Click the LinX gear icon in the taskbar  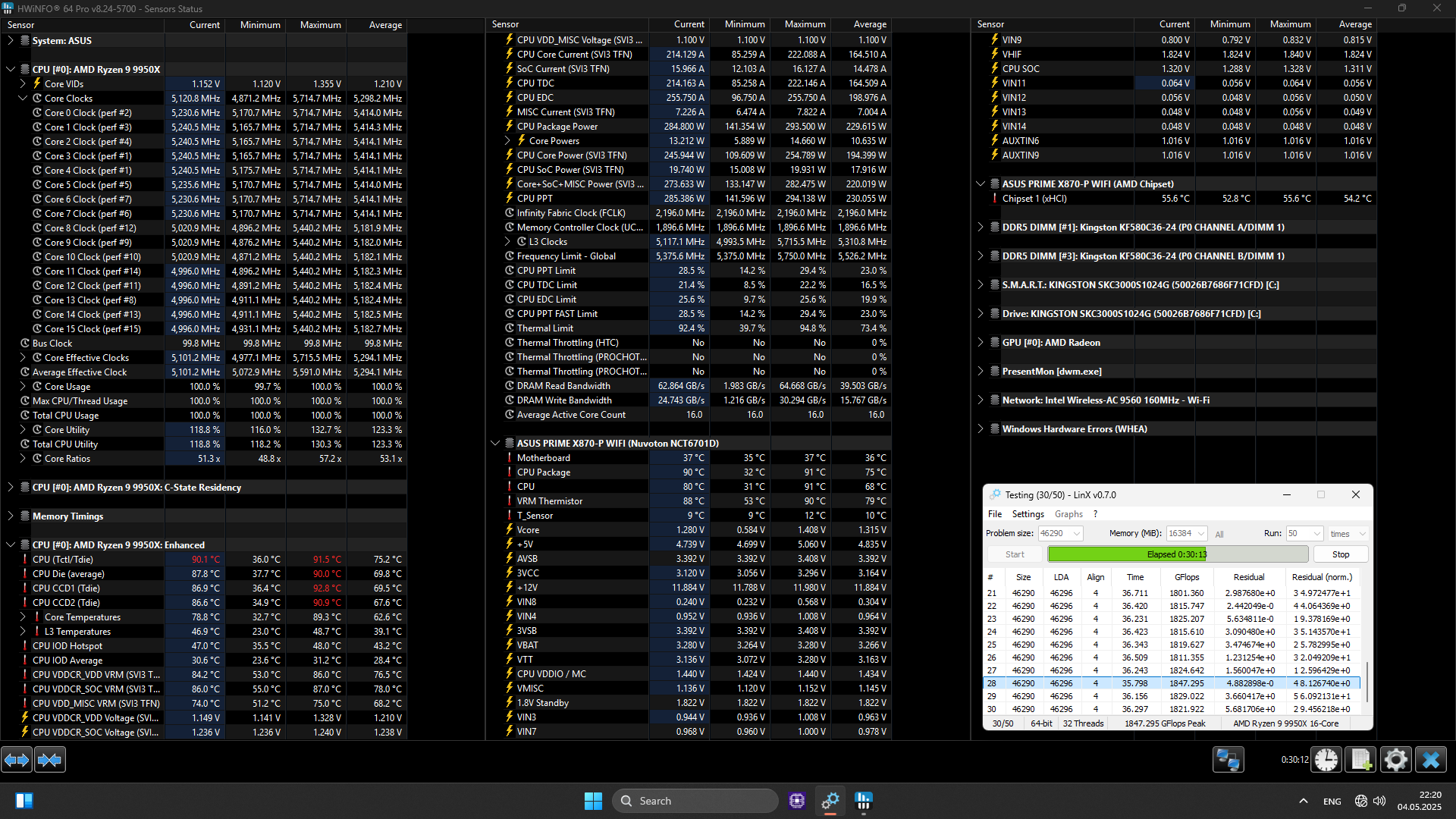[830, 801]
